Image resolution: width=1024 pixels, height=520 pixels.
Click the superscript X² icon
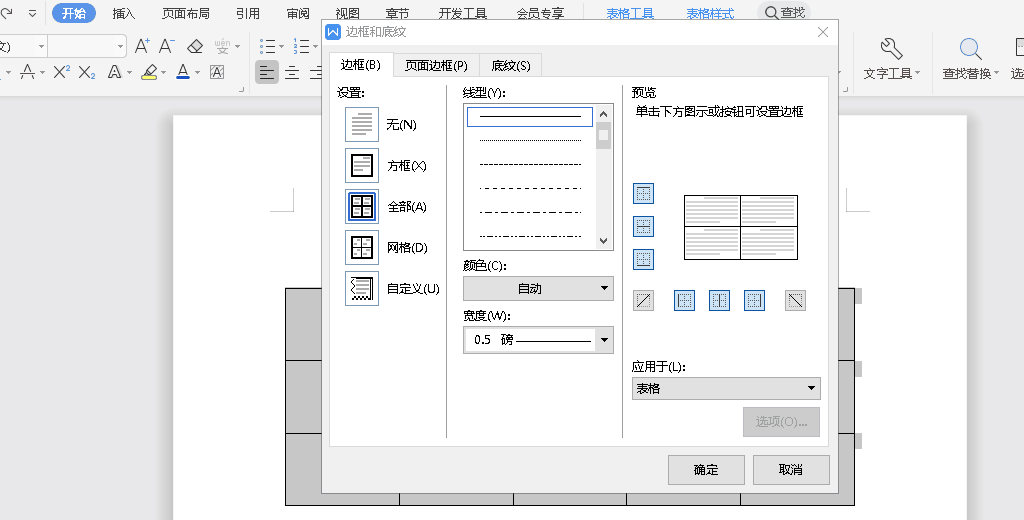click(x=61, y=72)
